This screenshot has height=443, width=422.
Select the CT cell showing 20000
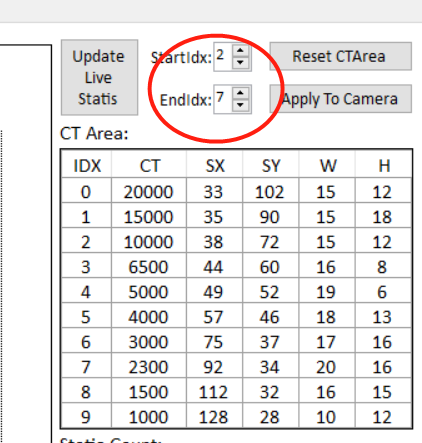click(149, 192)
